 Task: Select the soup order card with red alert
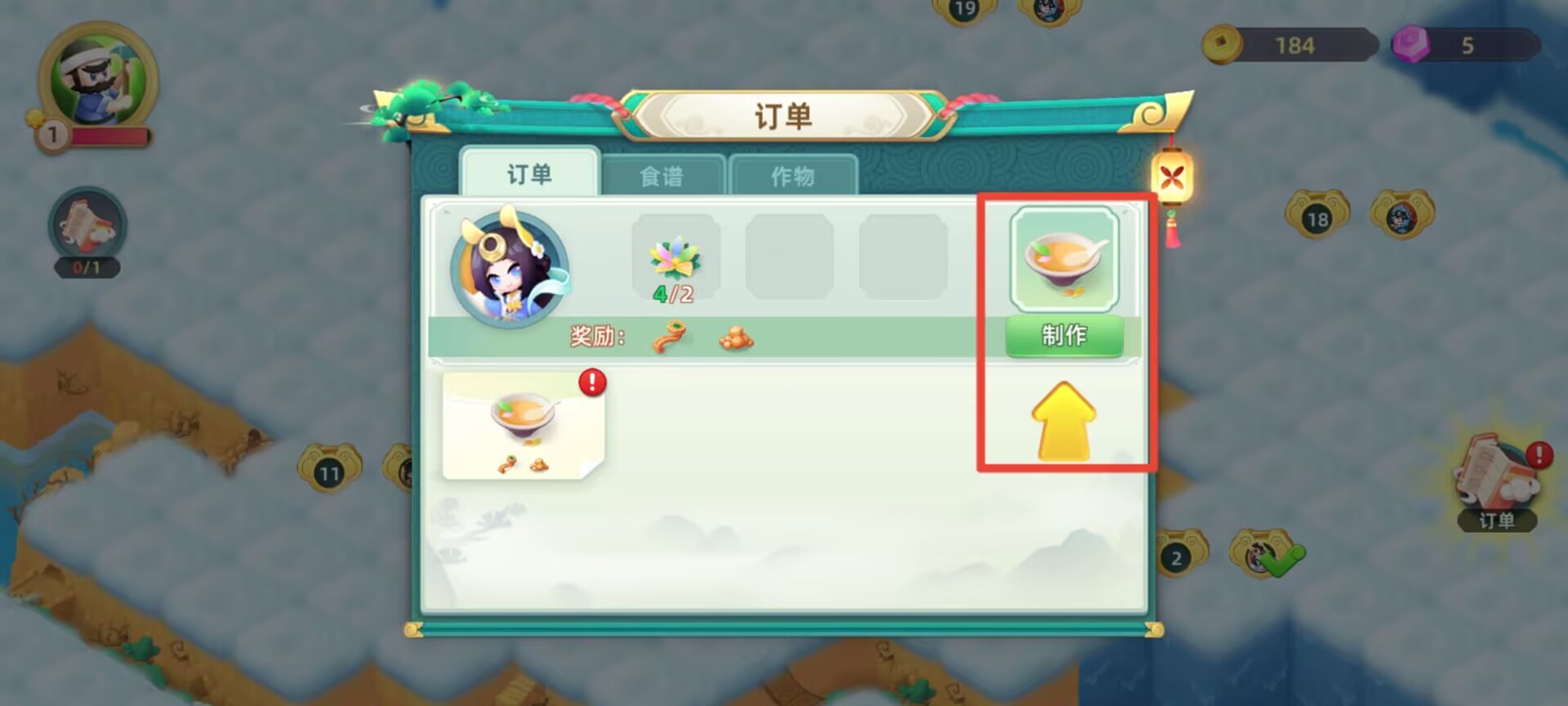point(523,425)
